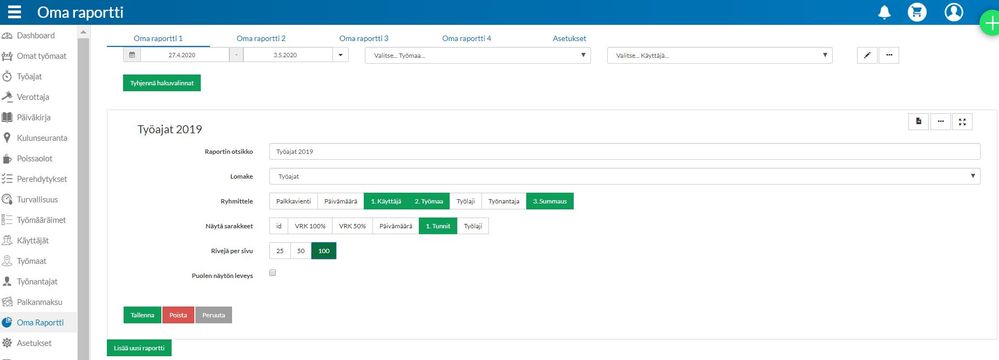The width and height of the screenshot is (999, 360).
Task: Toggle Päivämäärä column in Näytä sarakkeet
Action: (x=396, y=226)
